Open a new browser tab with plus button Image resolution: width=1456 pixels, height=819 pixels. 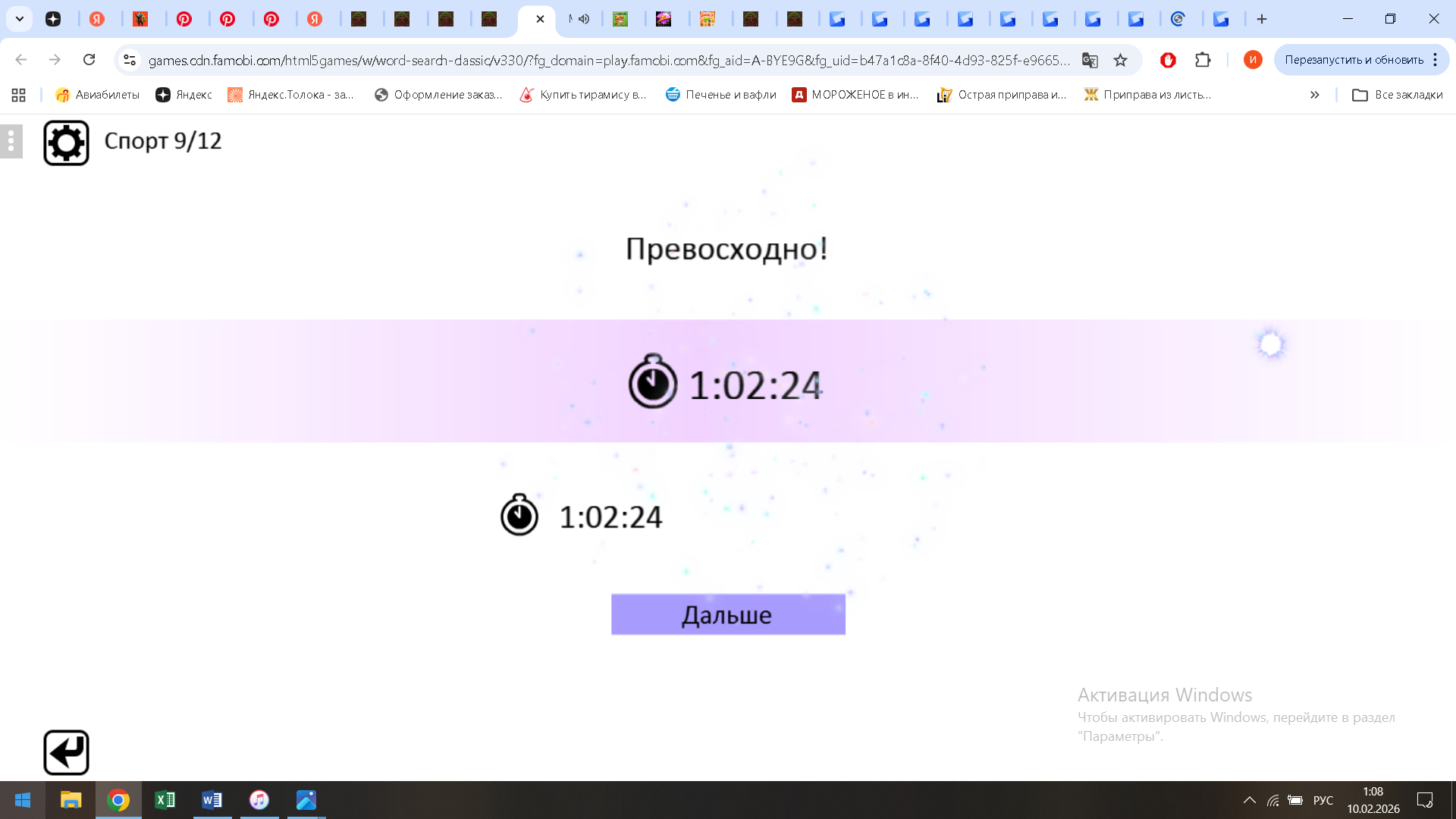pos(1263,19)
